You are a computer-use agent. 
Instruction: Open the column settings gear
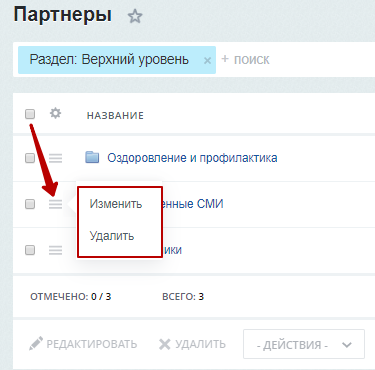tap(55, 114)
